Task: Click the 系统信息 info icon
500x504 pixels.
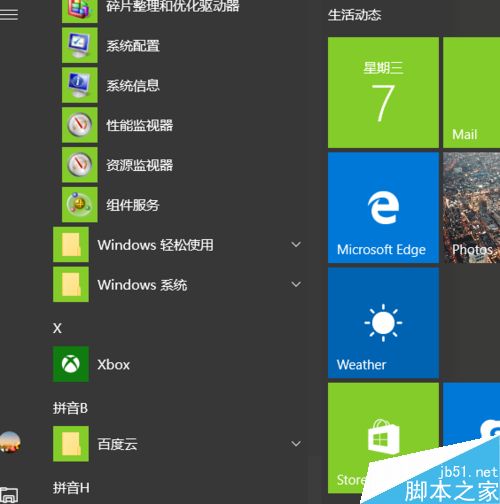Action: (x=80, y=85)
